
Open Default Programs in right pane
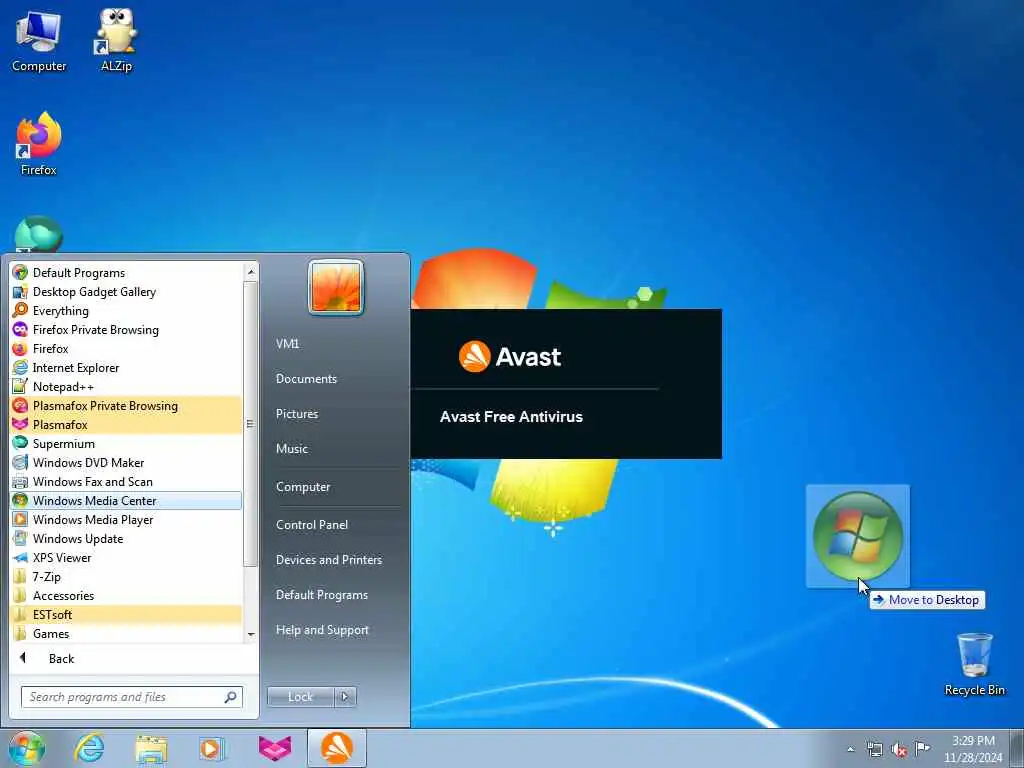pos(321,595)
